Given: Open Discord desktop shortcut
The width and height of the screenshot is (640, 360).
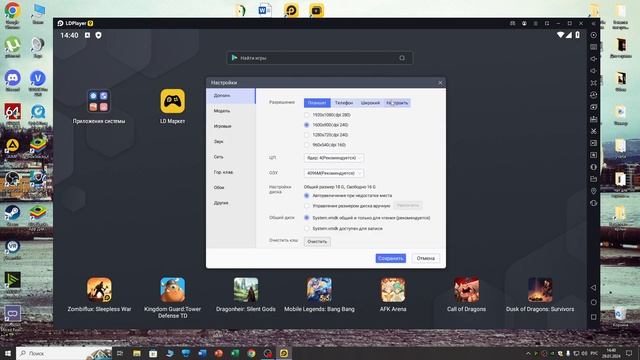Looking at the screenshot, I should 13,81.
